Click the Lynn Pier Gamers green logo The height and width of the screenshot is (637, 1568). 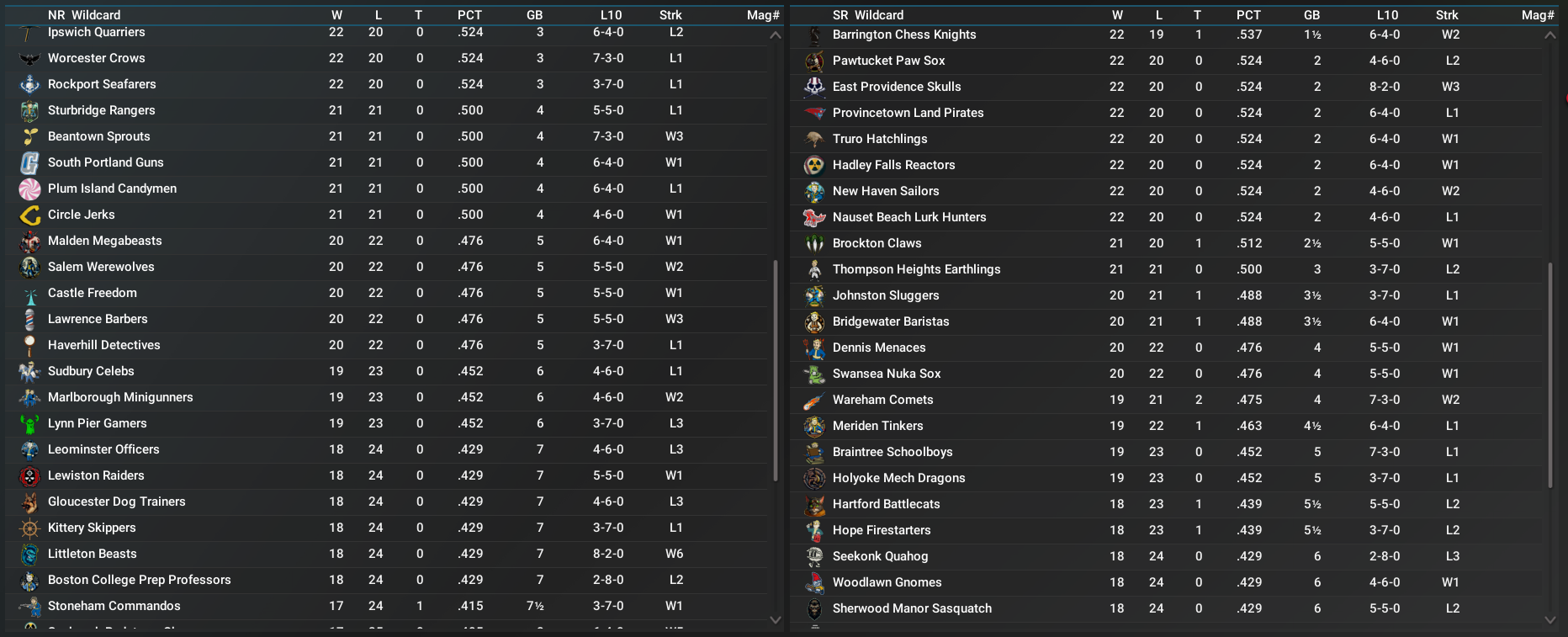point(29,424)
